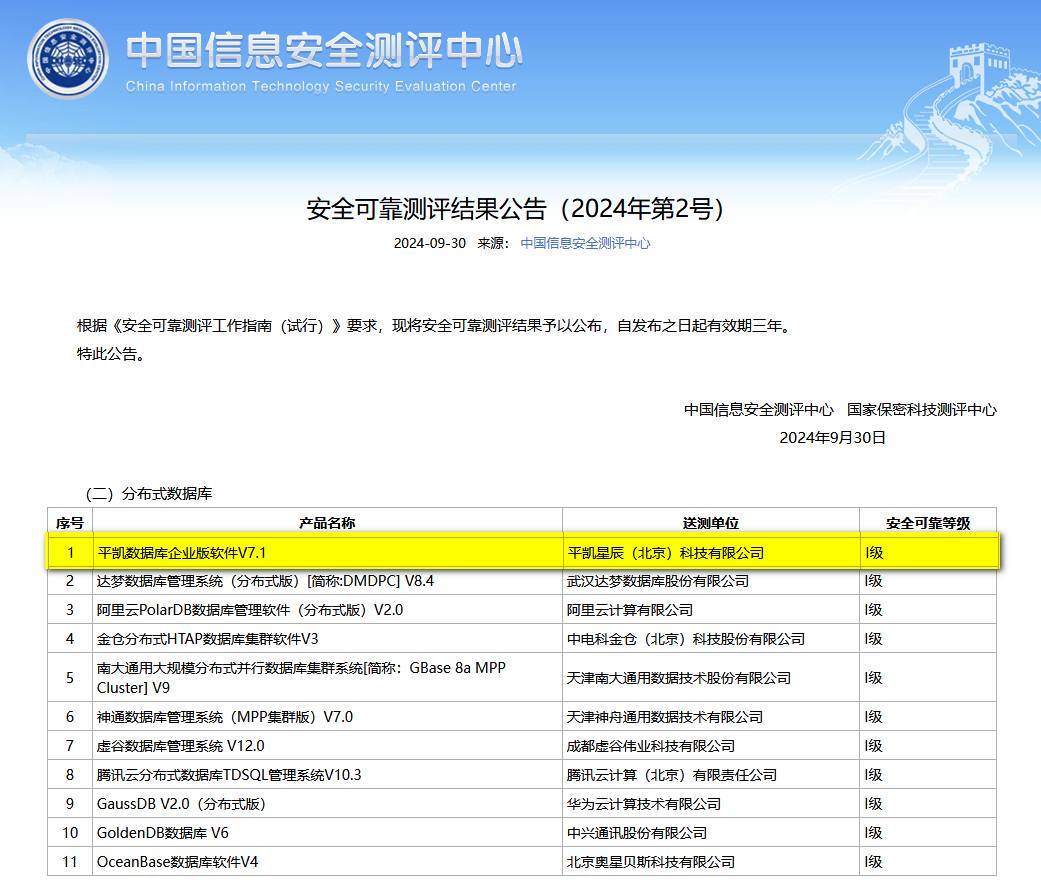Viewport: 1041px width, 892px height.
Task: Click the 送测单位 column header
Action: 710,523
